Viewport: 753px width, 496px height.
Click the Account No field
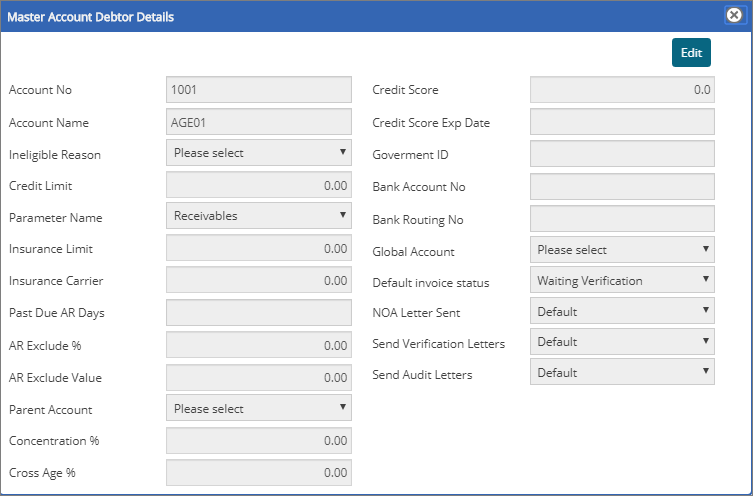pyautogui.click(x=259, y=90)
